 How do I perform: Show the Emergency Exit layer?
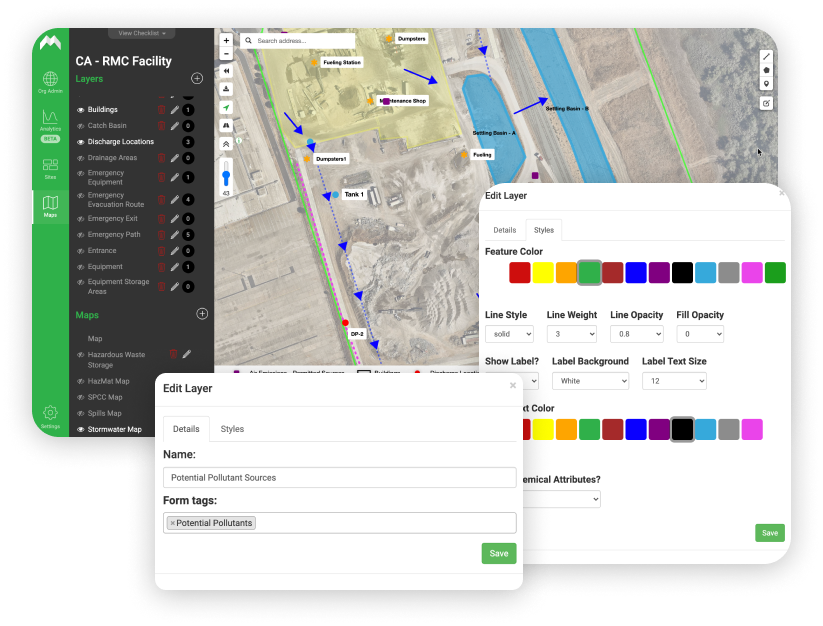coord(81,219)
